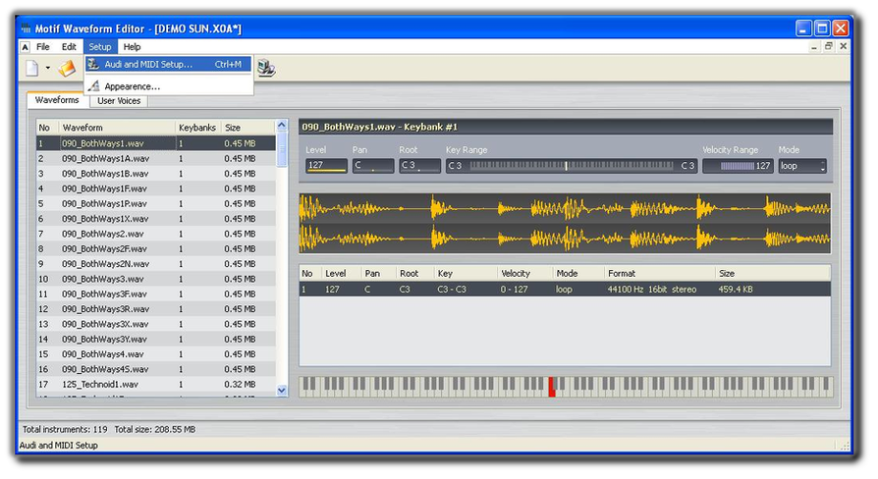Image resolution: width=878 pixels, height=479 pixels.
Task: Click the Root column header in keybank table
Action: click(x=414, y=273)
